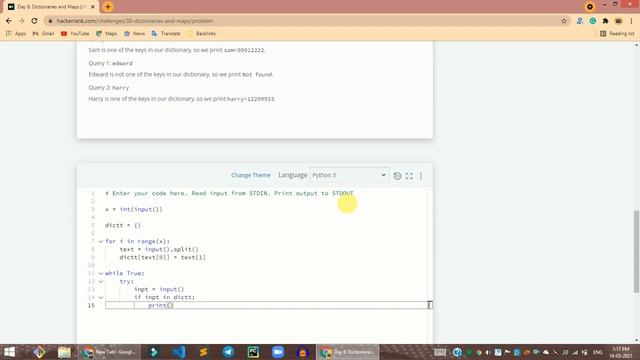Click the 'dictt = {}' code line
Screen dimensions: 640x360
[123, 225]
